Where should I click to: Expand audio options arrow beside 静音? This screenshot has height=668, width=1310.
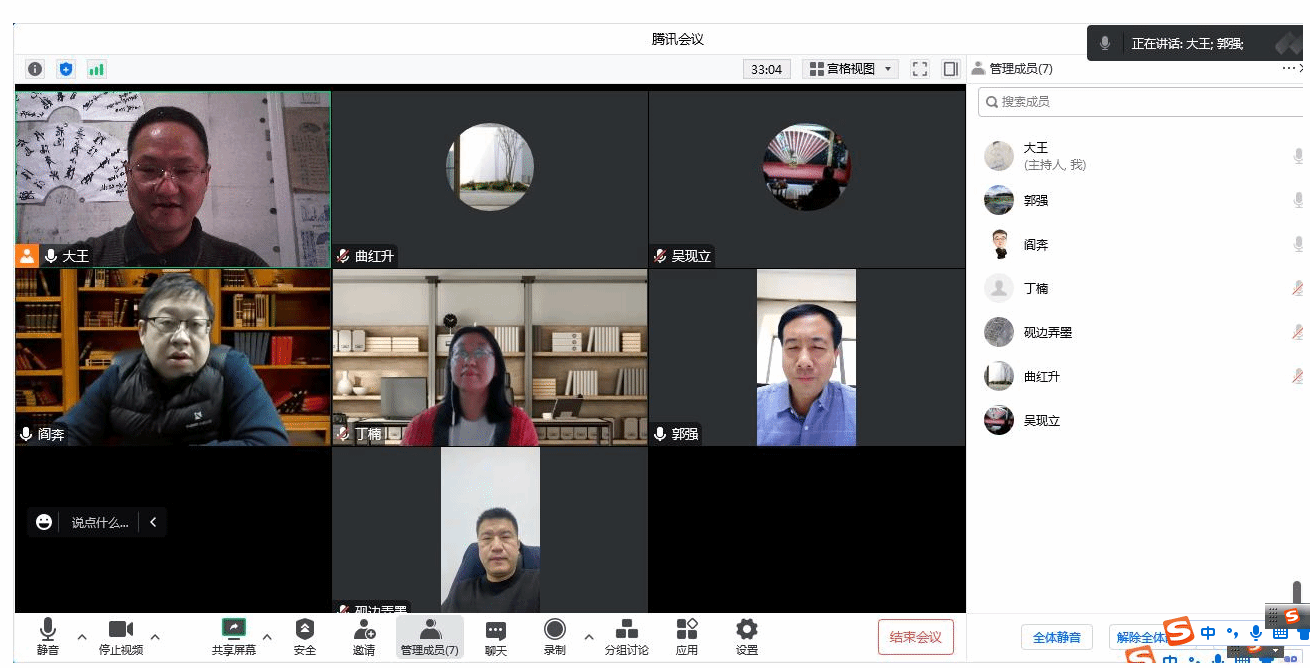pos(82,637)
